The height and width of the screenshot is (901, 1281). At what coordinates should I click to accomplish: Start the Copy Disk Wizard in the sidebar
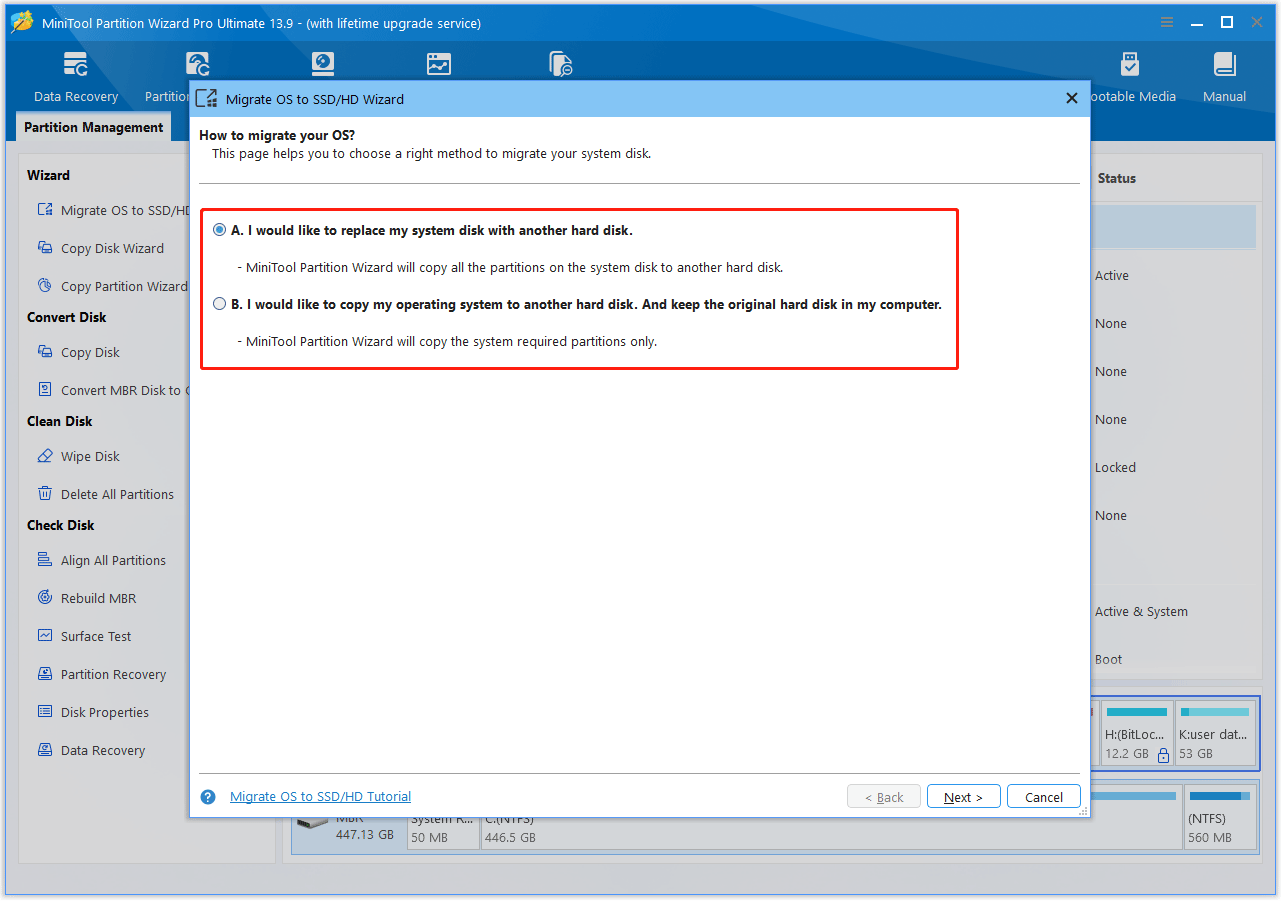(101, 248)
